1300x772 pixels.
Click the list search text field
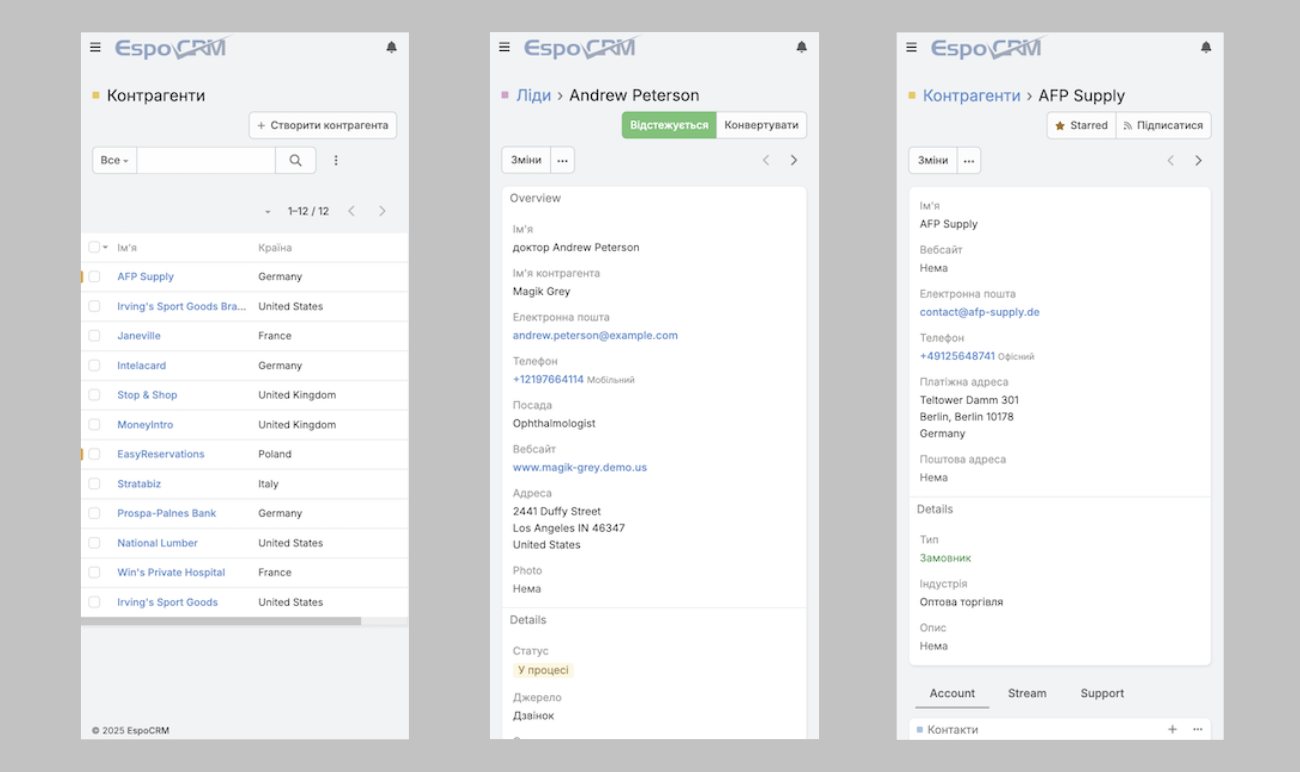click(206, 160)
